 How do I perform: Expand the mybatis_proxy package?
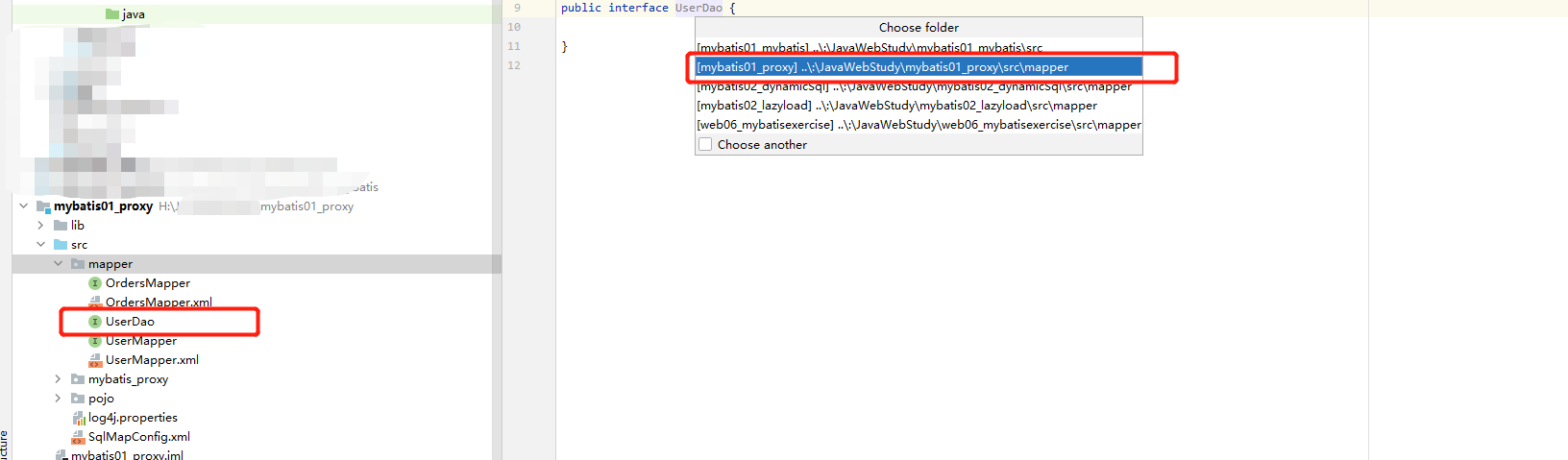tap(58, 379)
